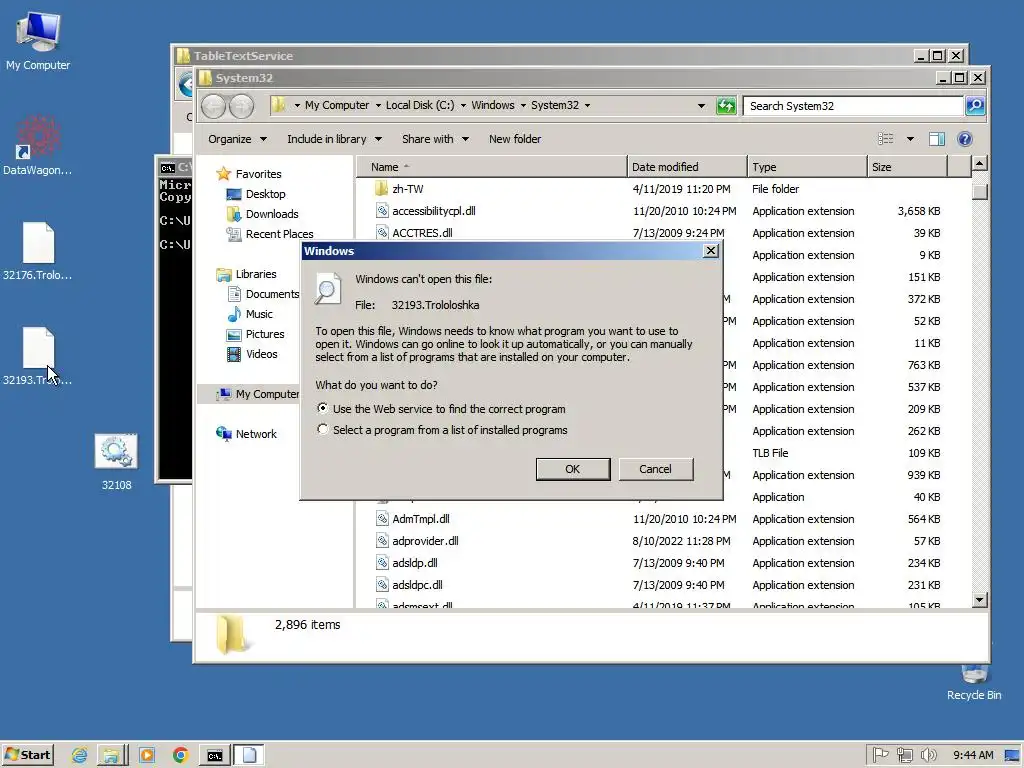
Task: Click the Back arrow in System32 window
Action: pos(214,106)
